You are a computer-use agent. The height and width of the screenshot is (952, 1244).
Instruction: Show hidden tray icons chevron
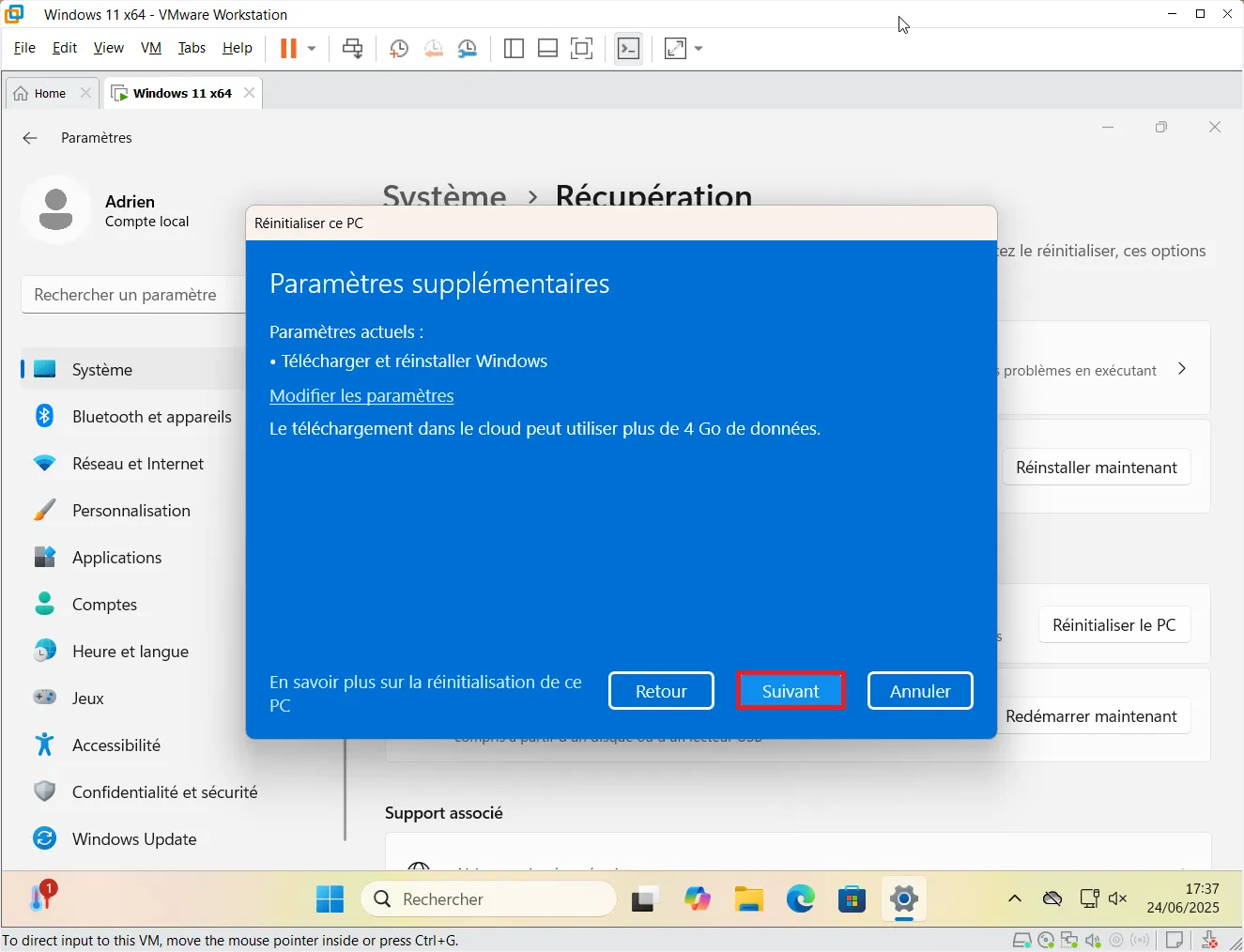pyautogui.click(x=1015, y=898)
